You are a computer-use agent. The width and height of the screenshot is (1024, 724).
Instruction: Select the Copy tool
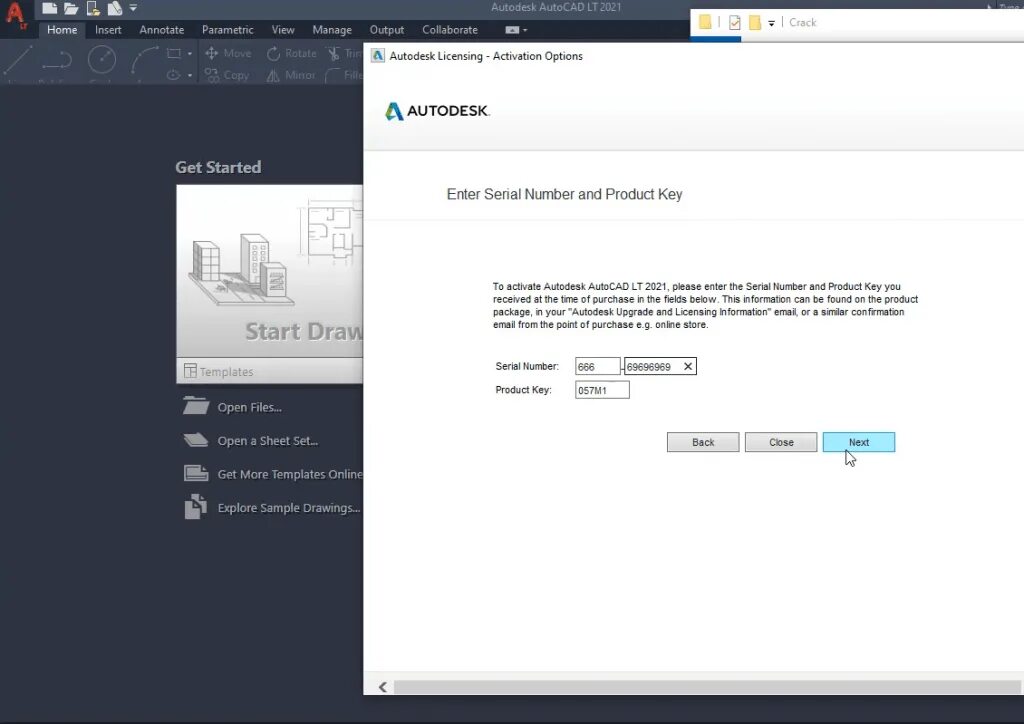[x=227, y=75]
